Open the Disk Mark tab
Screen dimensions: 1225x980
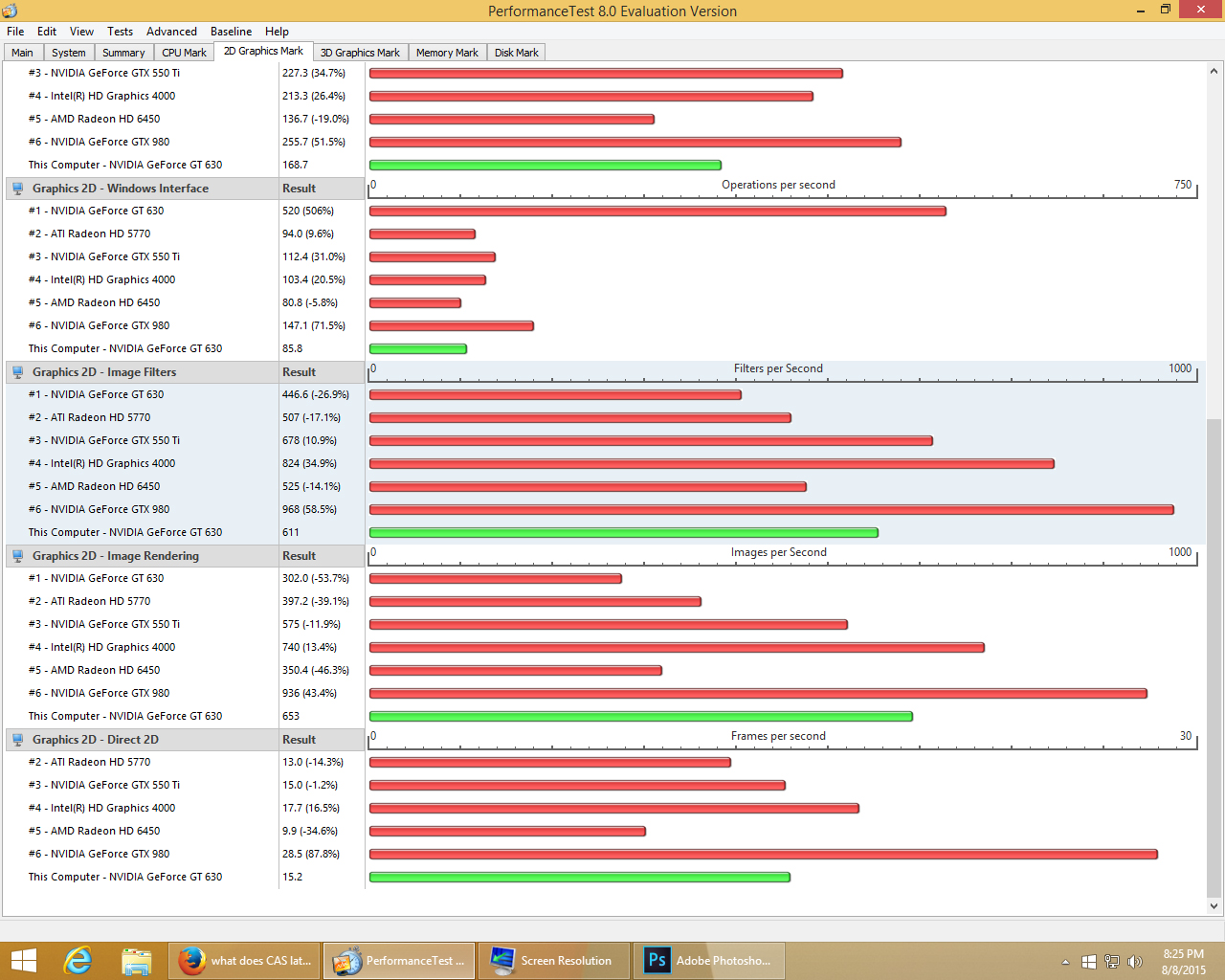(516, 53)
